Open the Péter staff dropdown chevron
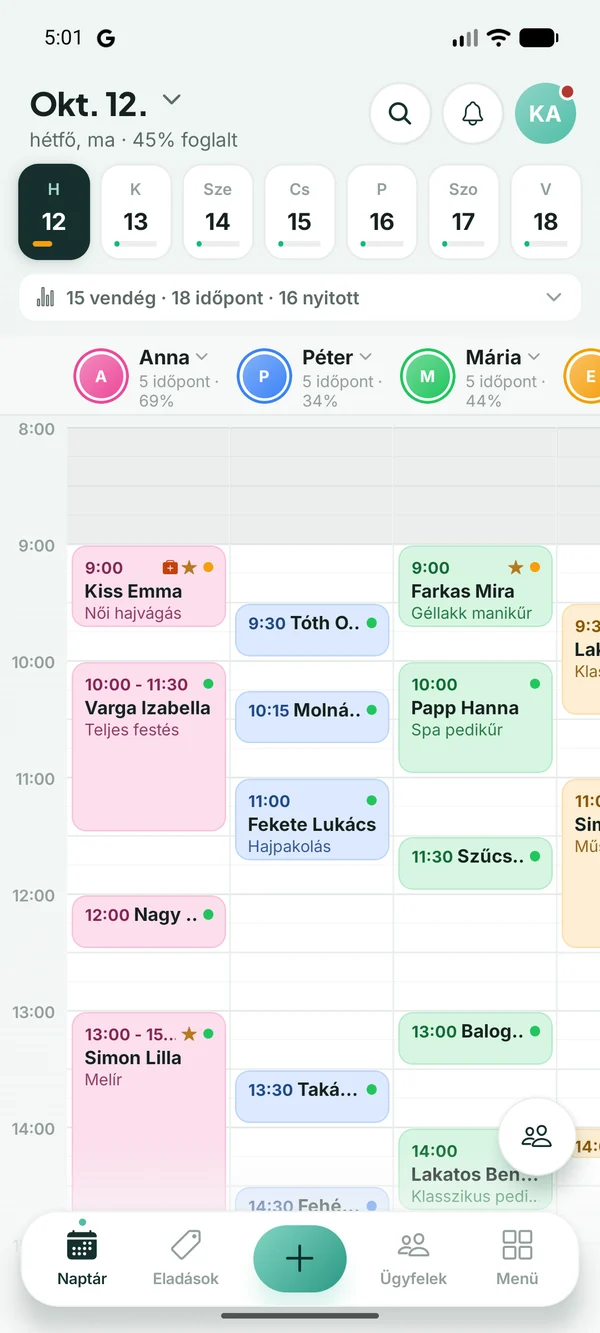This screenshot has width=600, height=1333. [x=365, y=357]
